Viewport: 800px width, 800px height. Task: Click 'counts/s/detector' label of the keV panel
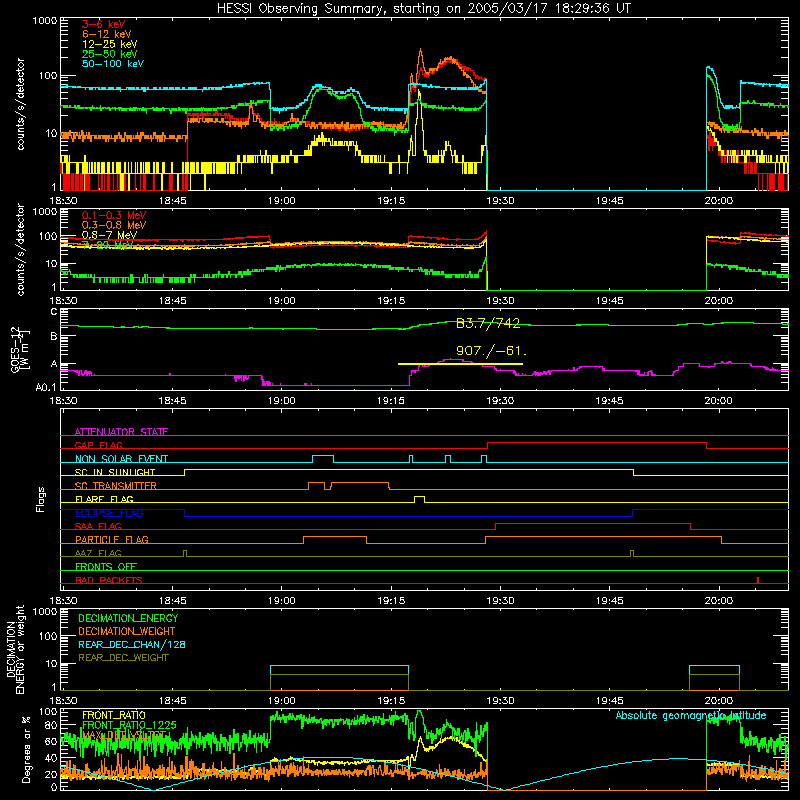pos(20,104)
